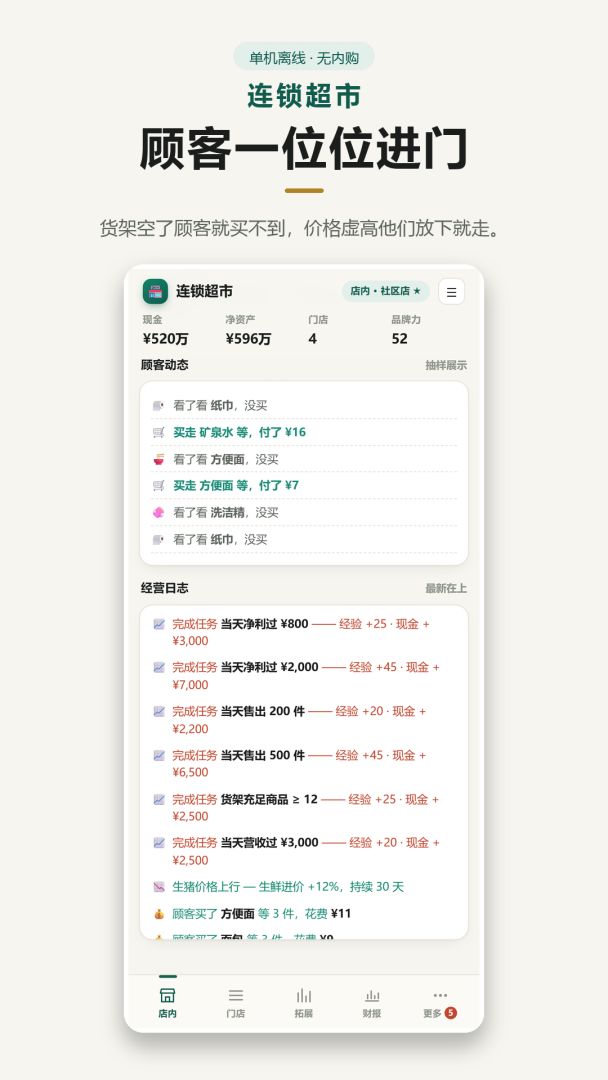Select log entry 货架充足商品 ≥ 12
608x1080 pixels.
304,808
